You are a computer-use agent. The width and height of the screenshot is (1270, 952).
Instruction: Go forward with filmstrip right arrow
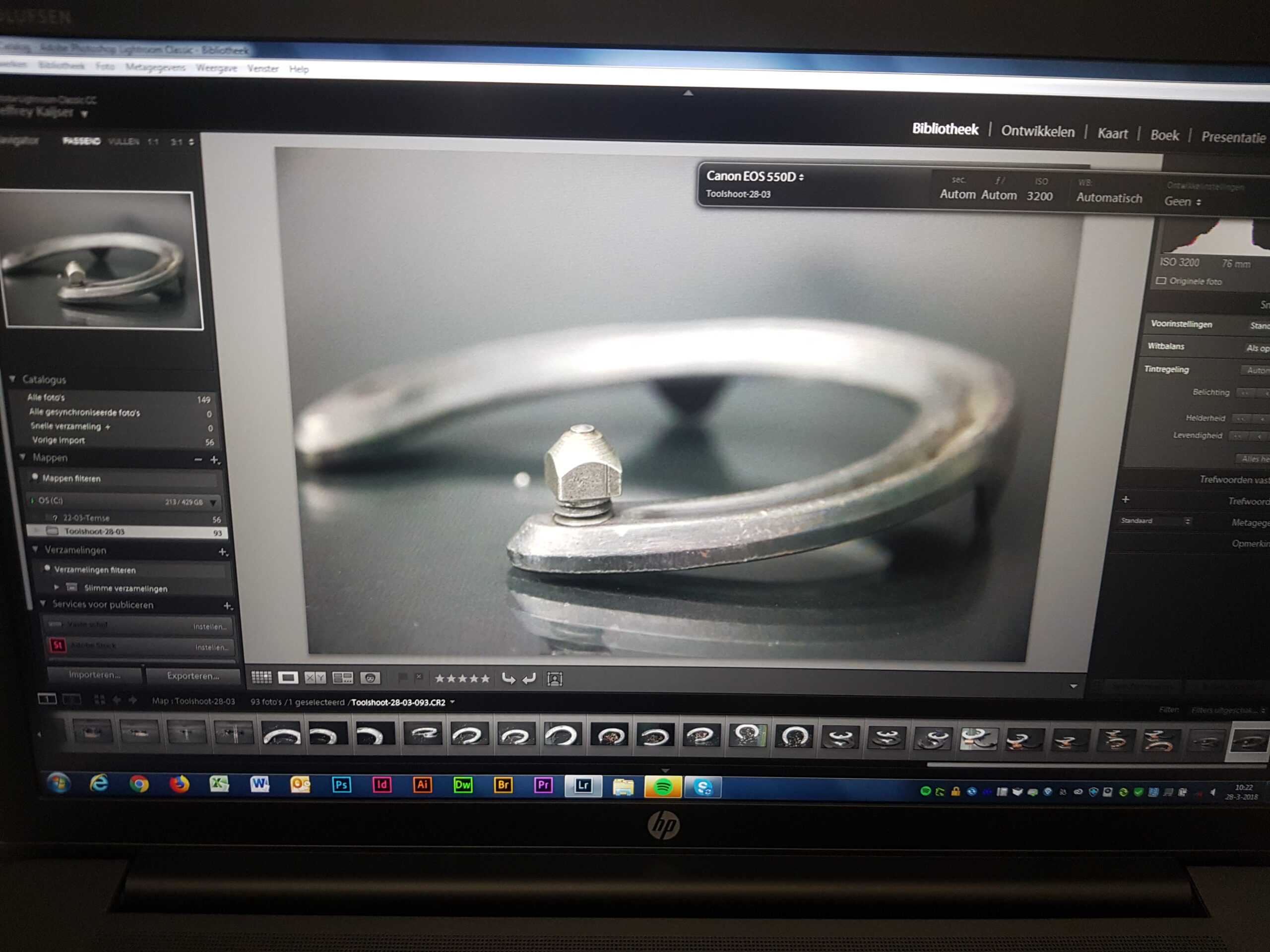pyautogui.click(x=132, y=700)
